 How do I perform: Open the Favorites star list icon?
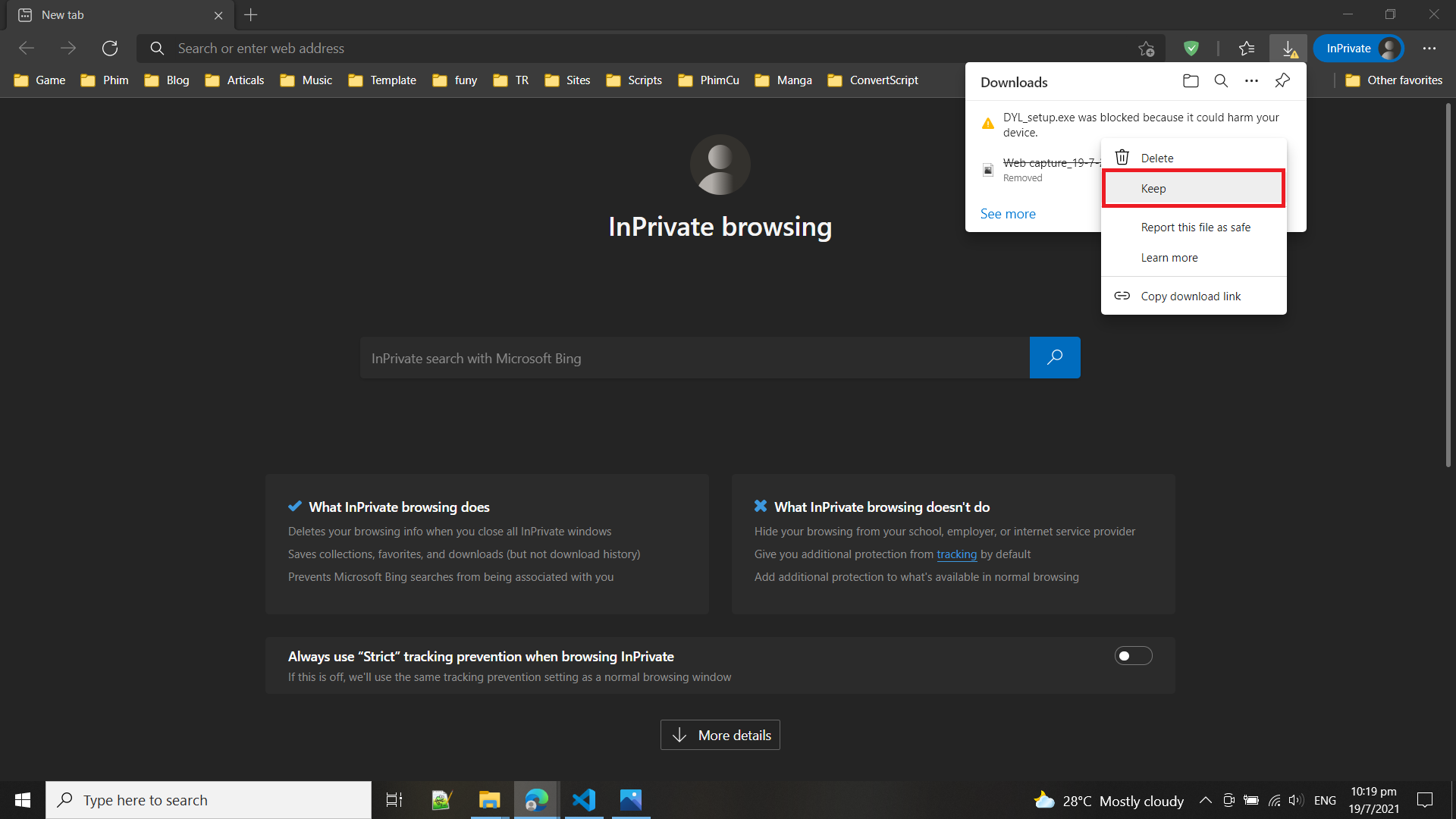(x=1247, y=49)
